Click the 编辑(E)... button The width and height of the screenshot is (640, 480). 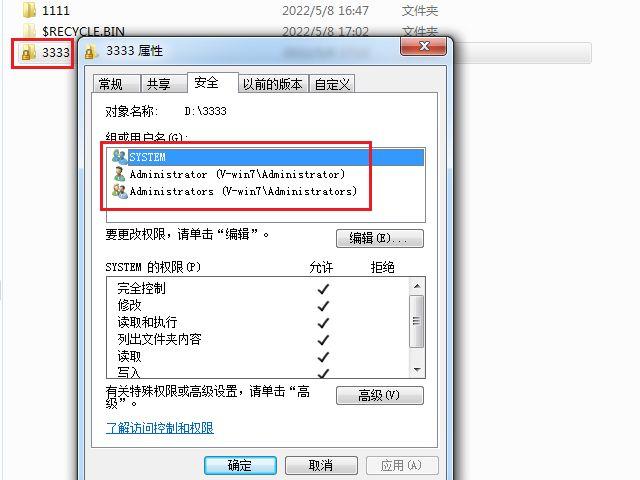tap(380, 238)
